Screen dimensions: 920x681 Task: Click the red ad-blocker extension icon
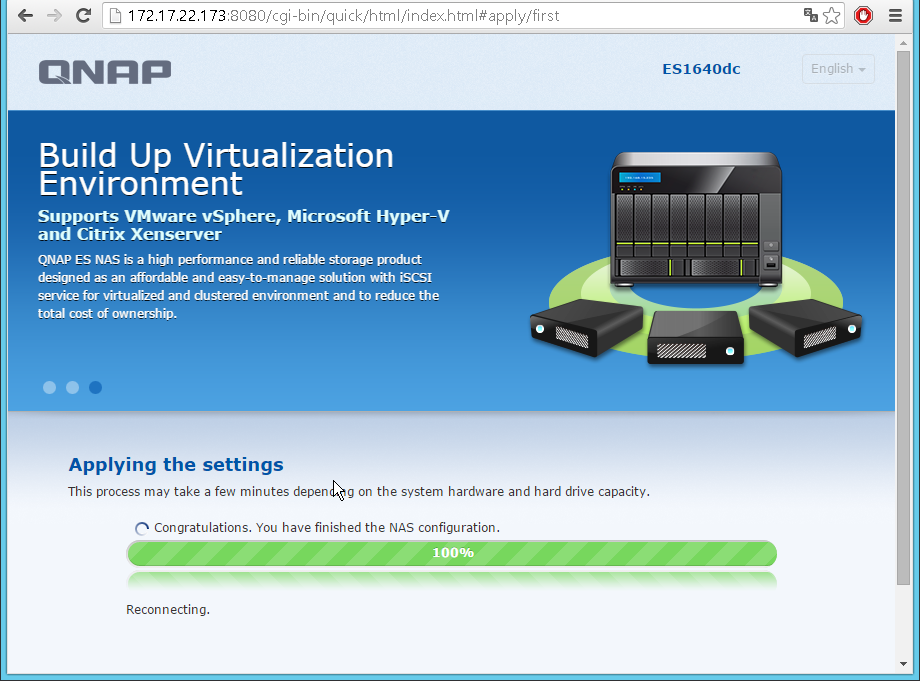pyautogui.click(x=863, y=16)
